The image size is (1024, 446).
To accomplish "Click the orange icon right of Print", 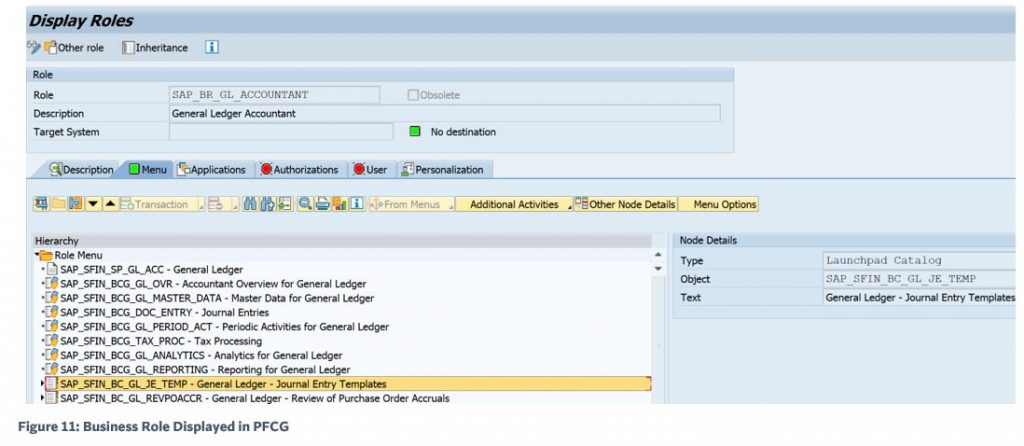I will [x=340, y=204].
